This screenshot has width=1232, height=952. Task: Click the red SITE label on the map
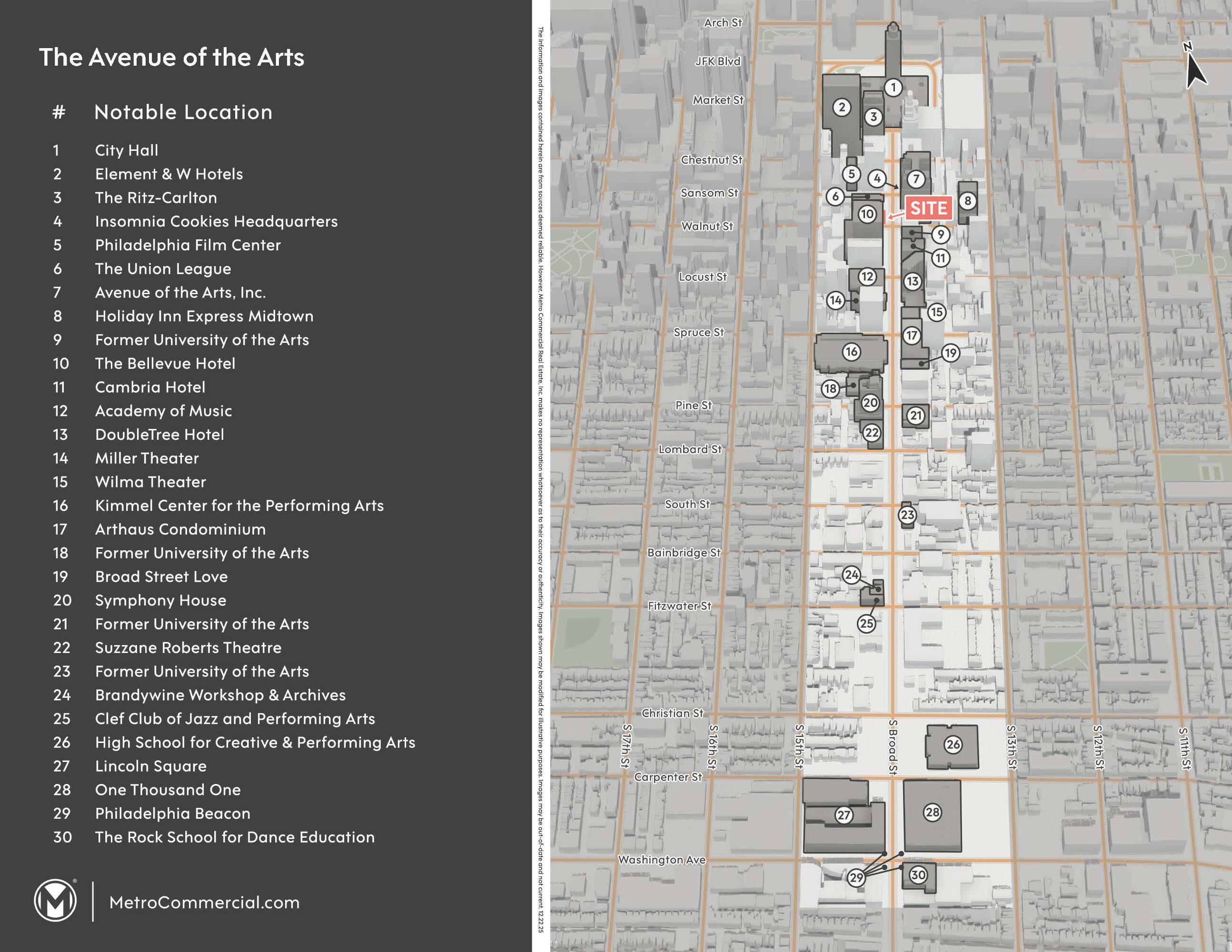tap(928, 208)
